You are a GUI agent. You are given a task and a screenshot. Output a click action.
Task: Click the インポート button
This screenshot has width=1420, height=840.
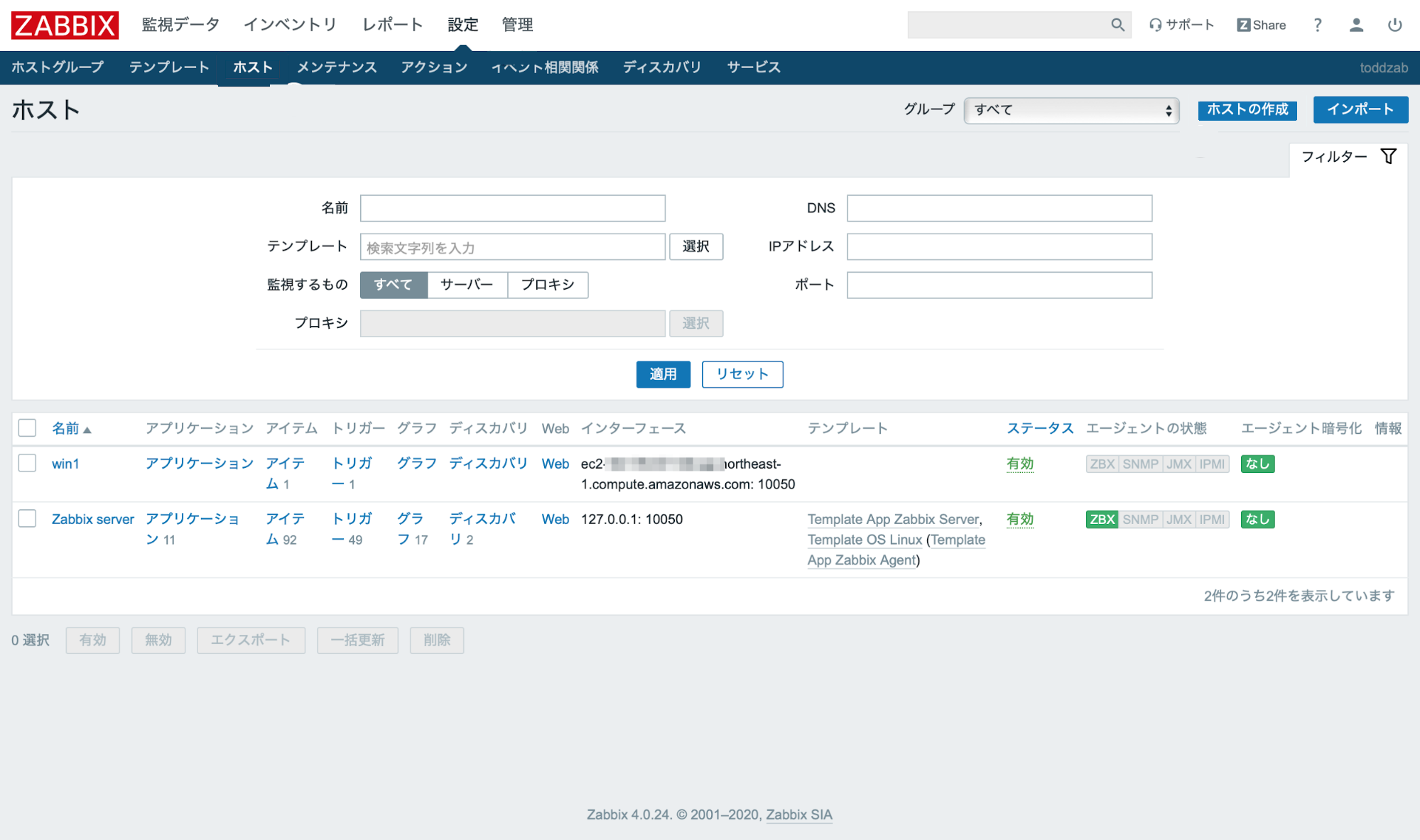tap(1360, 109)
